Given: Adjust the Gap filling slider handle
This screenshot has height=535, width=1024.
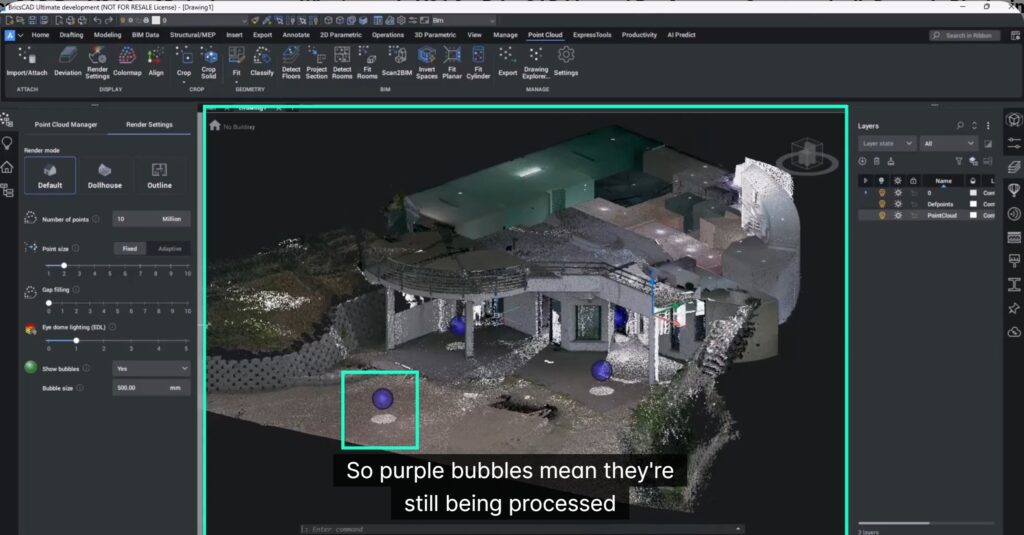Looking at the screenshot, I should point(48,303).
